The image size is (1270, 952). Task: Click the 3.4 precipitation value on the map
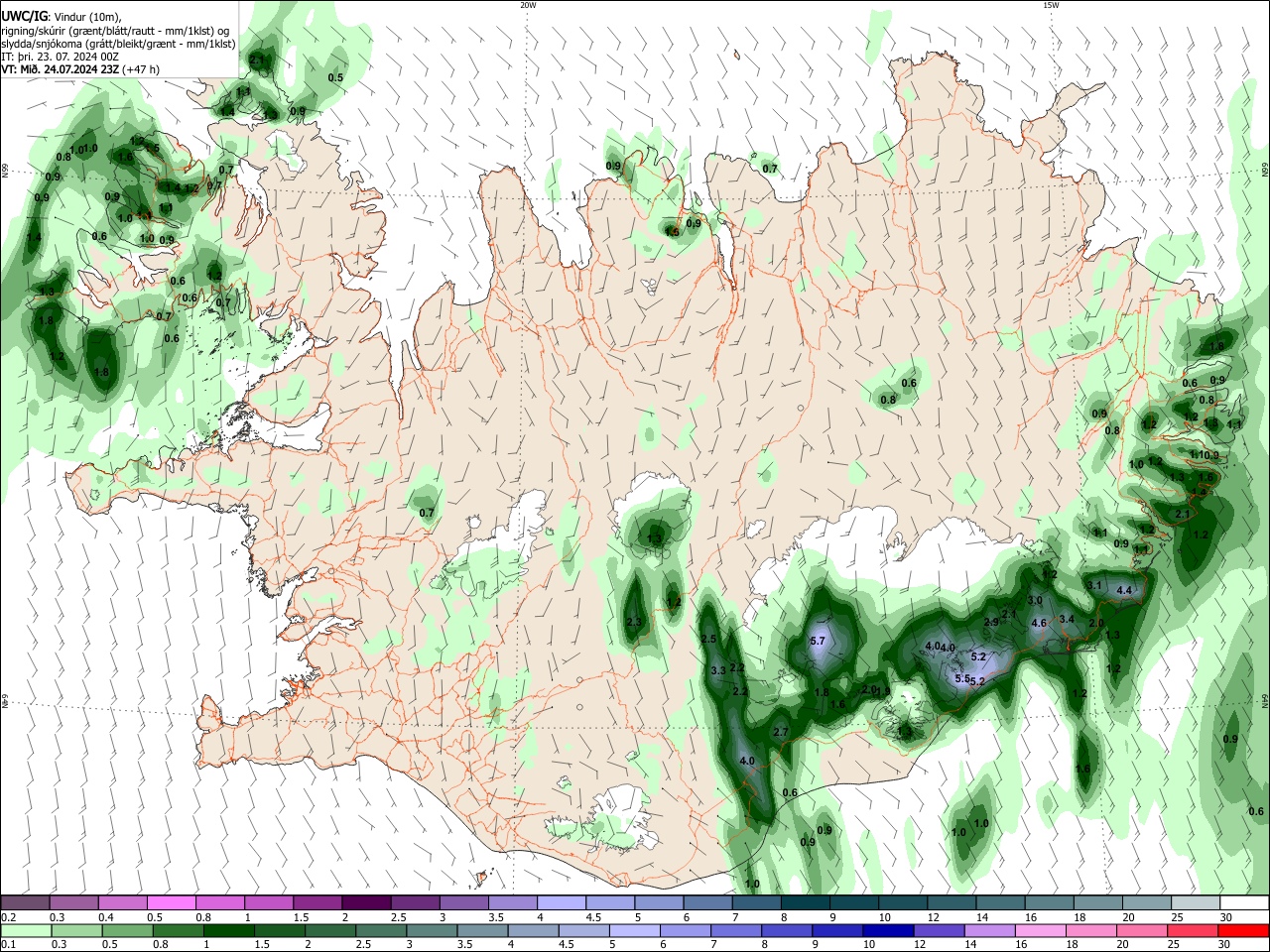(1067, 619)
